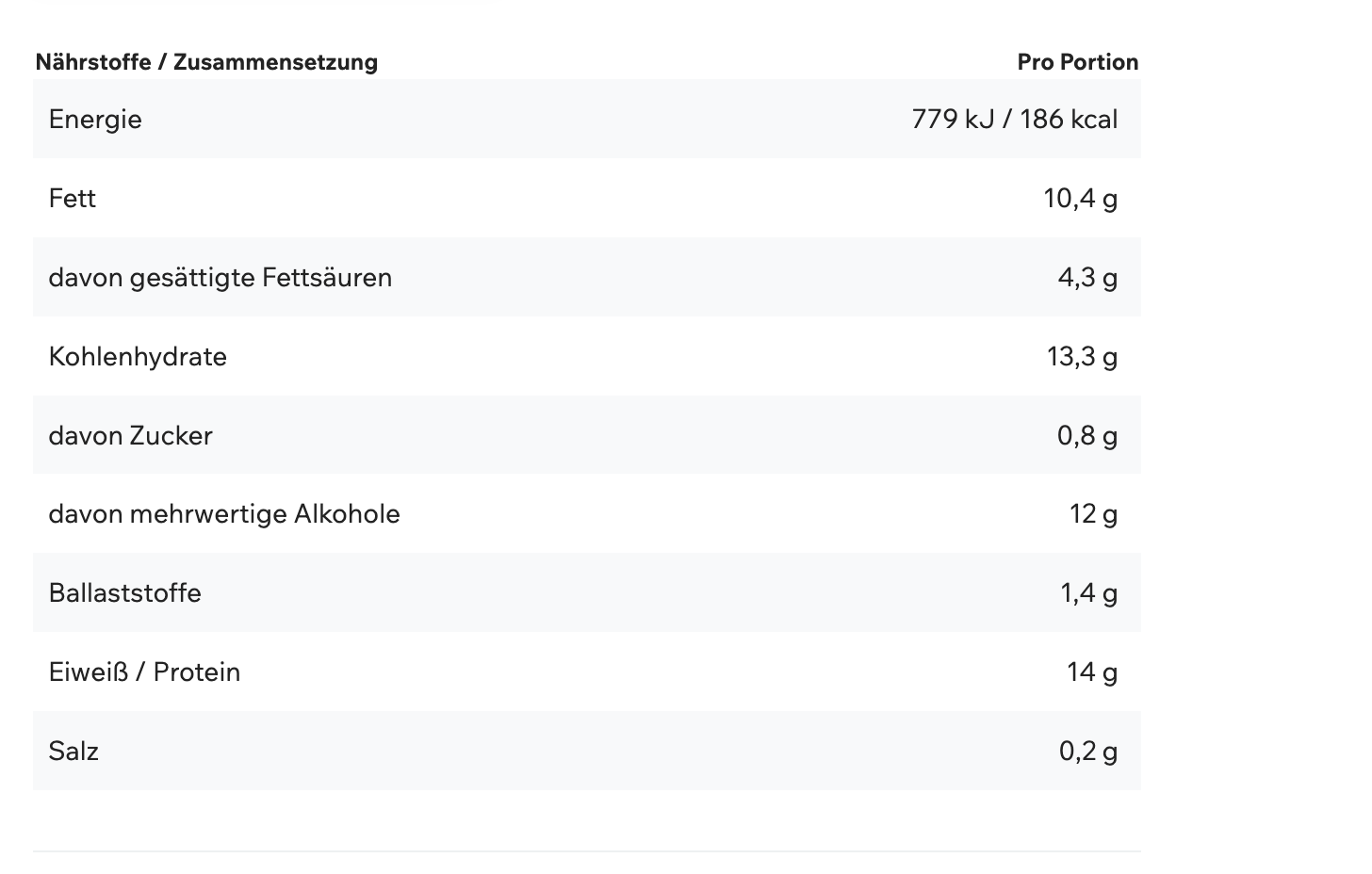Click the 0,8 g sugar value

coord(1086,436)
